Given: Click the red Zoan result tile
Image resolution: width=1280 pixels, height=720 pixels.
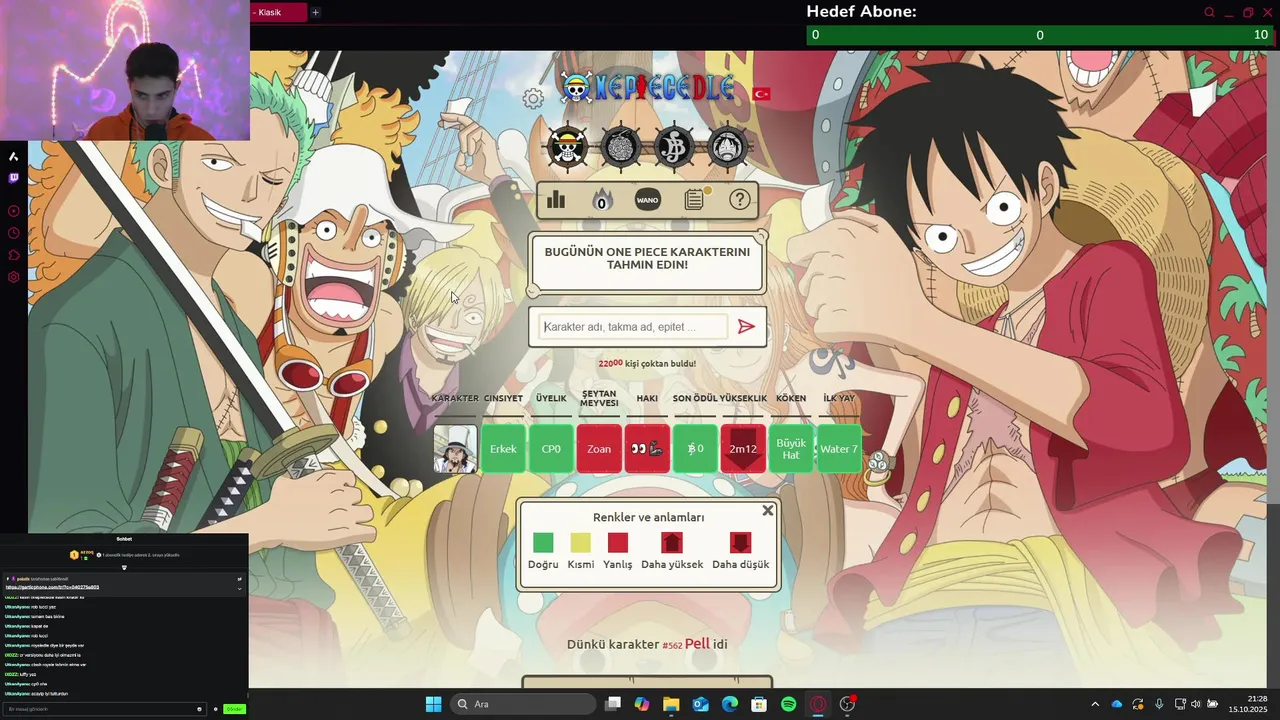Looking at the screenshot, I should click(x=599, y=449).
